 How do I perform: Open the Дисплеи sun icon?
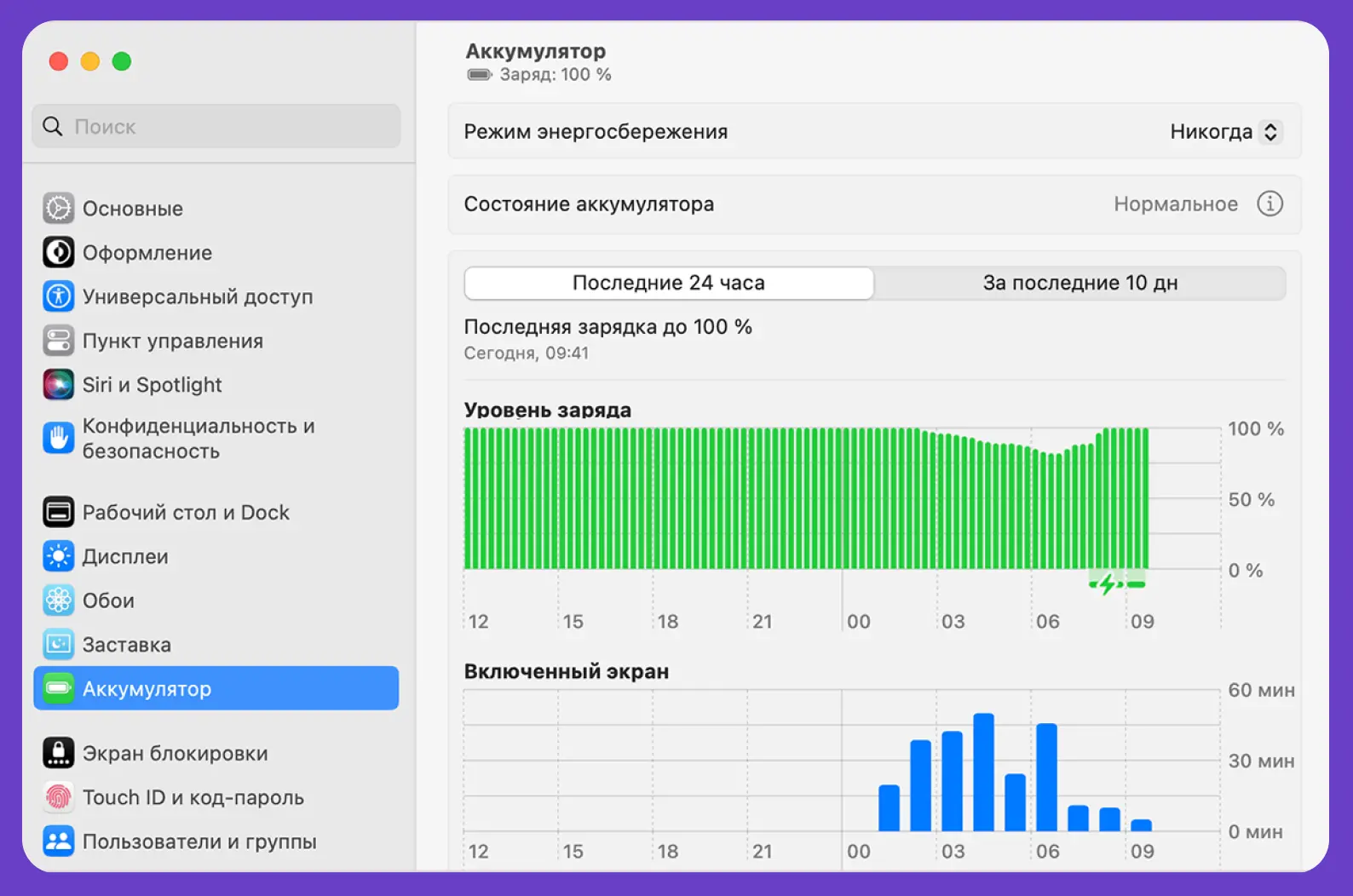(59, 556)
